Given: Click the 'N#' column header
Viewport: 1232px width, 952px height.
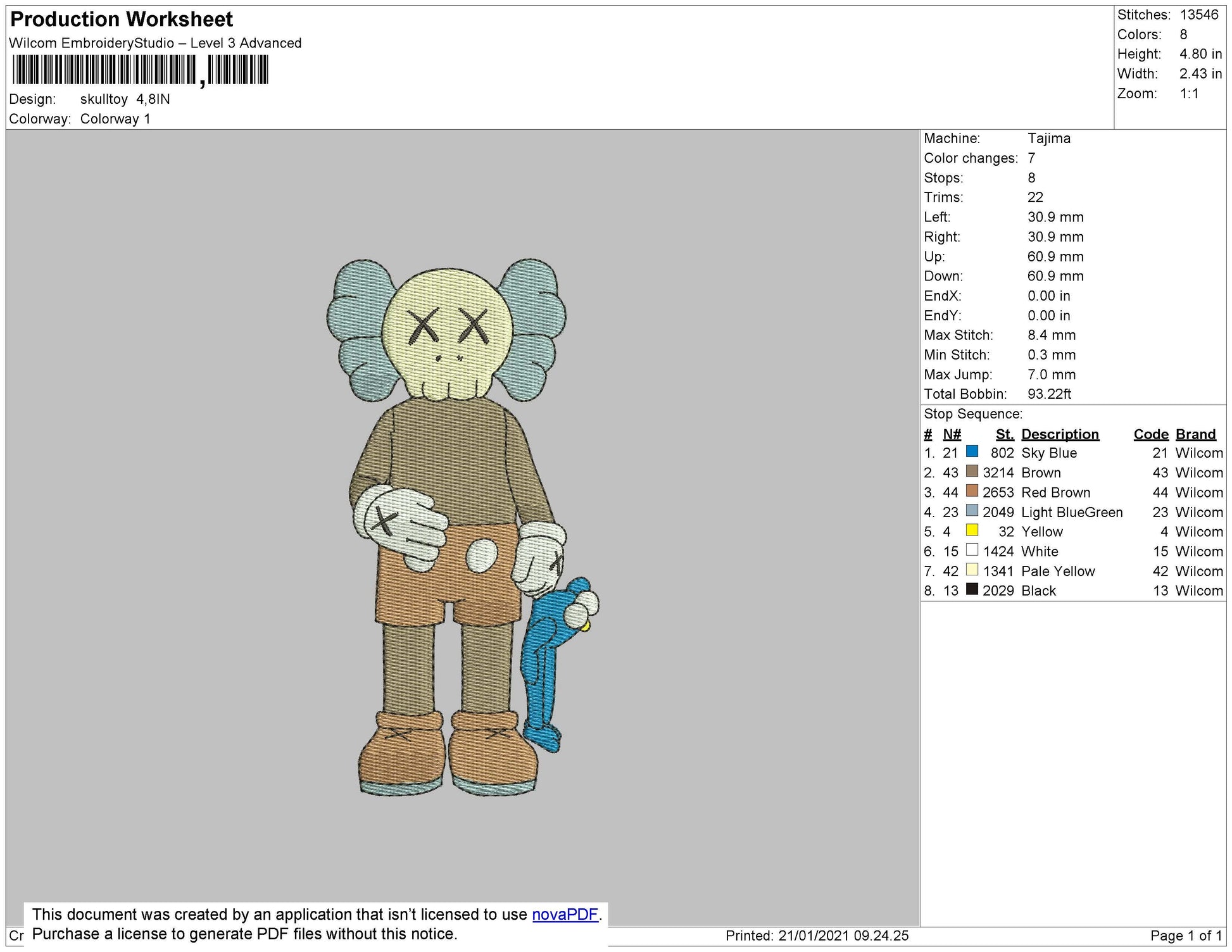Looking at the screenshot, I should 952,434.
